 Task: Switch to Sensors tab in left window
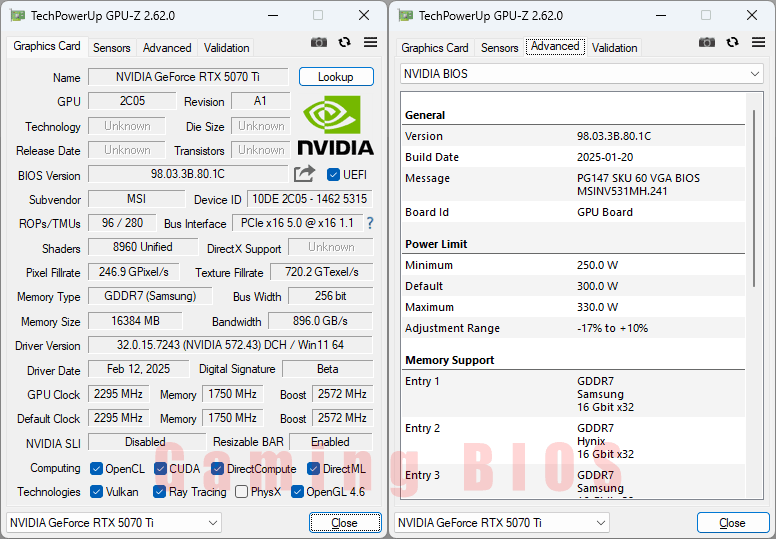pyautogui.click(x=111, y=48)
